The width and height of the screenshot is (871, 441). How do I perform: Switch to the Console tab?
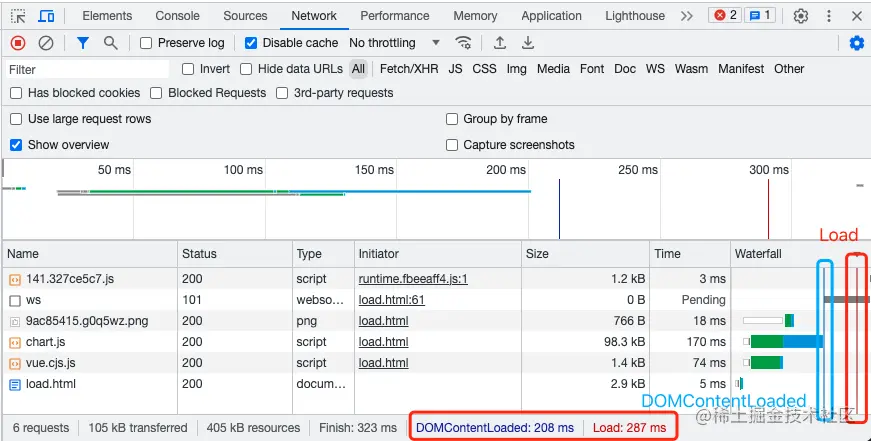[177, 16]
